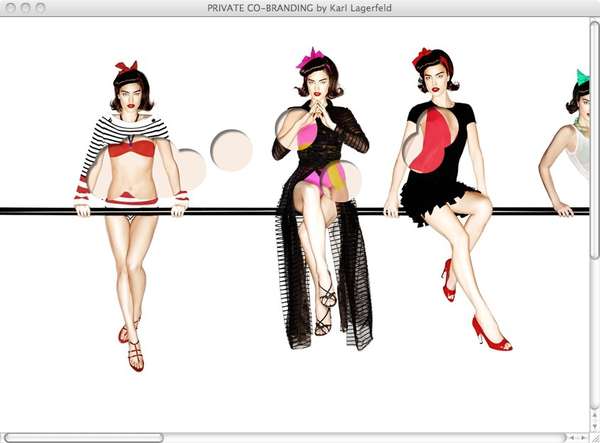
Task: Click the window title PRIVATE CO-BRANDING text
Action: point(299,8)
